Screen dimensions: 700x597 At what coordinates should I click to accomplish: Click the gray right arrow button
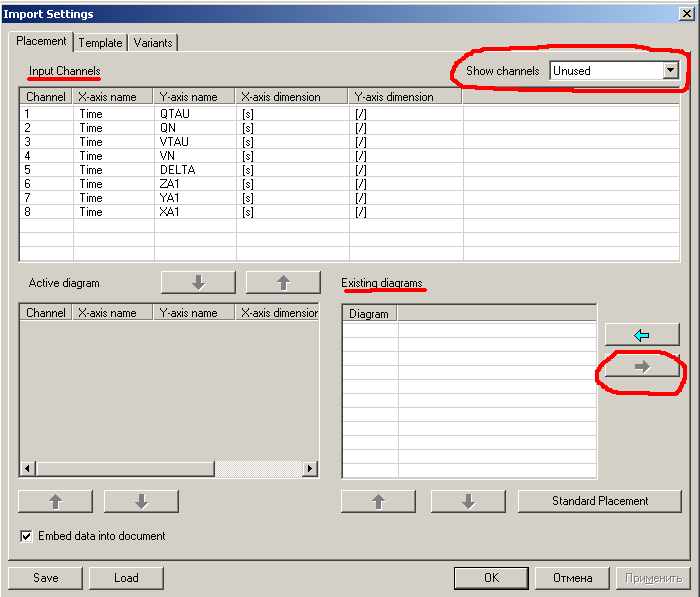pyautogui.click(x=641, y=367)
